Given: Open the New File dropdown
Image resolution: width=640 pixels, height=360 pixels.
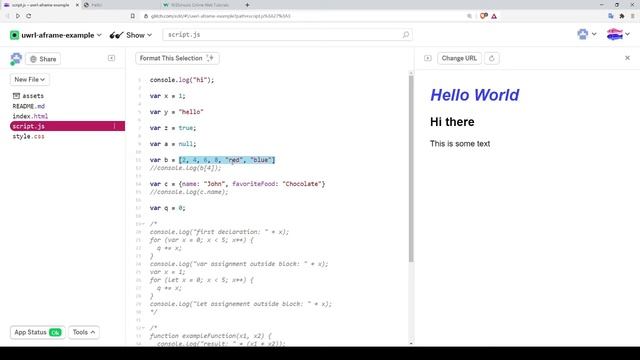Looking at the screenshot, I should coord(29,79).
